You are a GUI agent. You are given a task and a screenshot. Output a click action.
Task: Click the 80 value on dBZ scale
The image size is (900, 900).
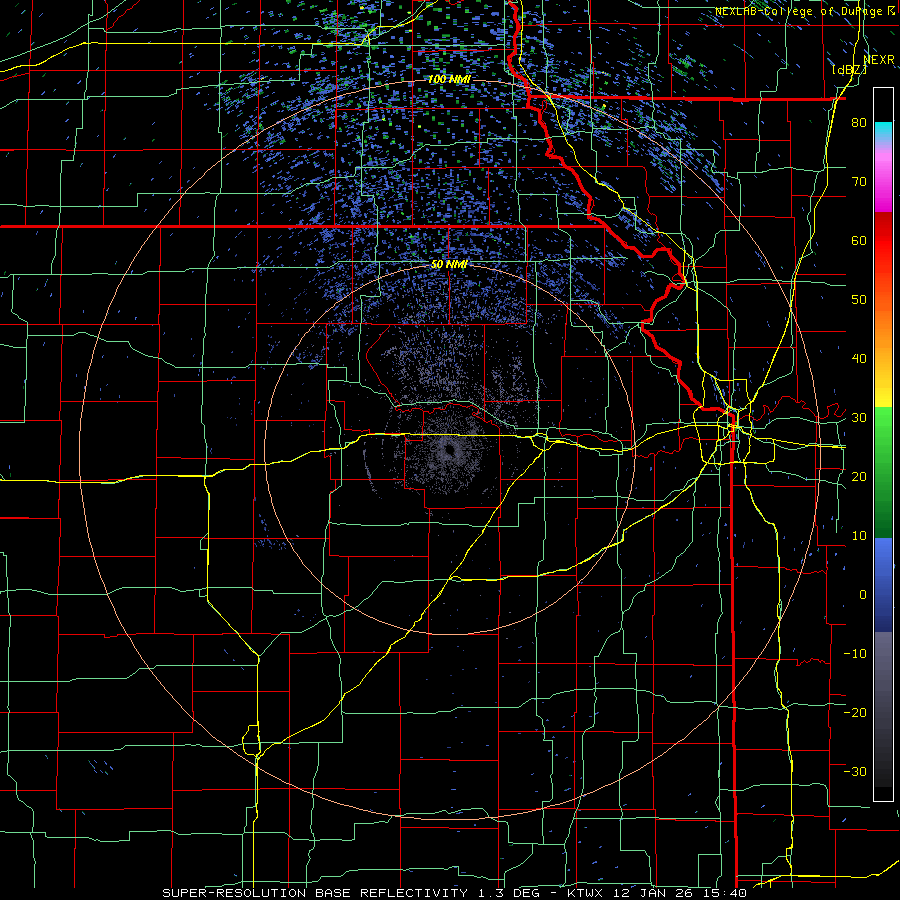[x=859, y=123]
